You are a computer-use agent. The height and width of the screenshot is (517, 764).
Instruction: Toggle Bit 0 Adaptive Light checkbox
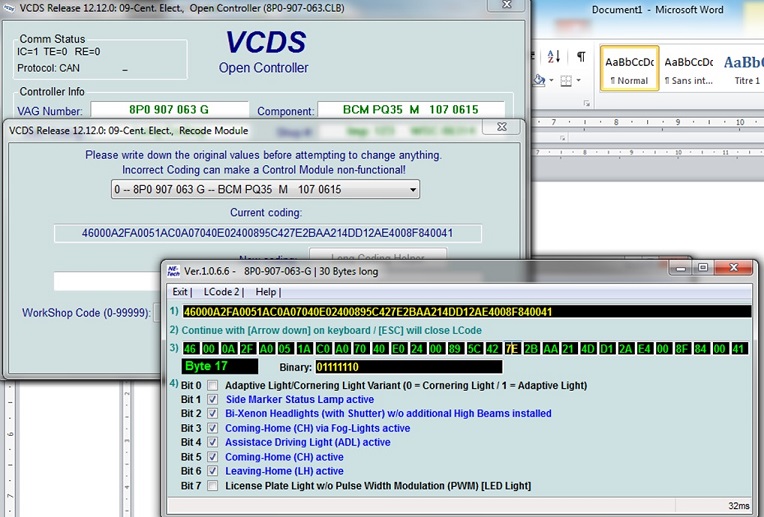[212, 385]
